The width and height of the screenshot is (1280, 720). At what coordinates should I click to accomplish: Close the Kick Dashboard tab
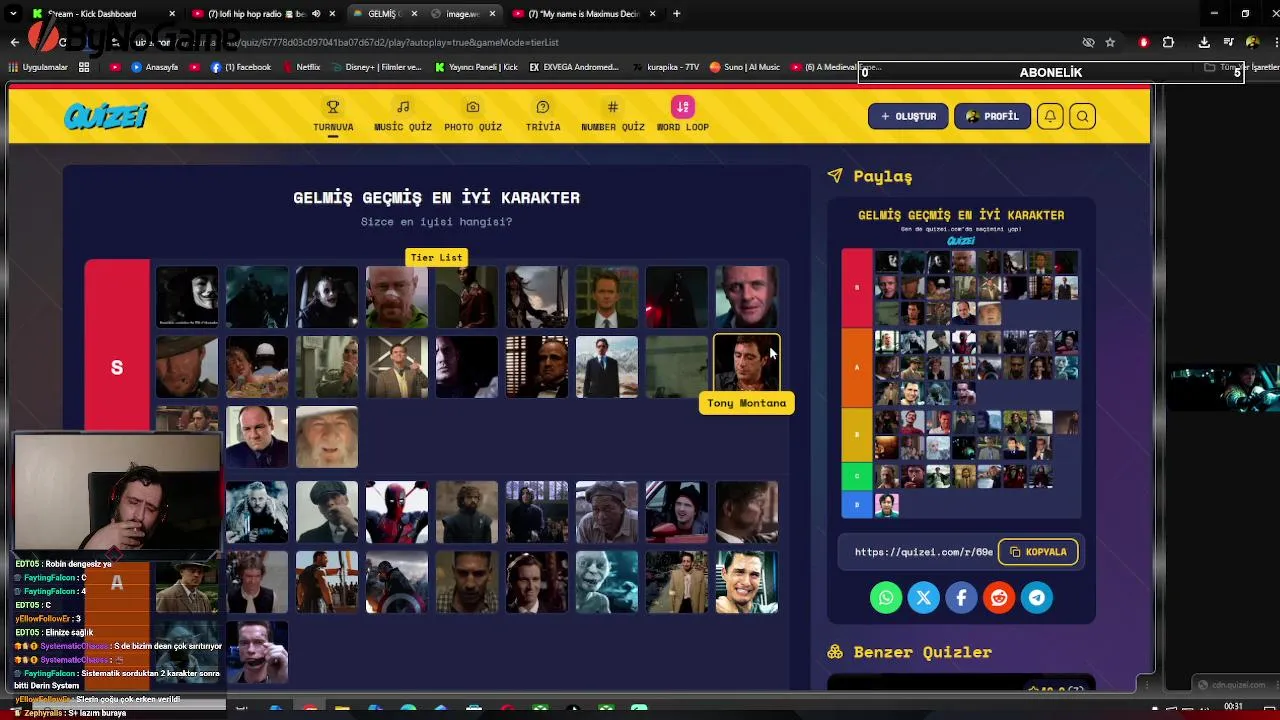coord(172,14)
